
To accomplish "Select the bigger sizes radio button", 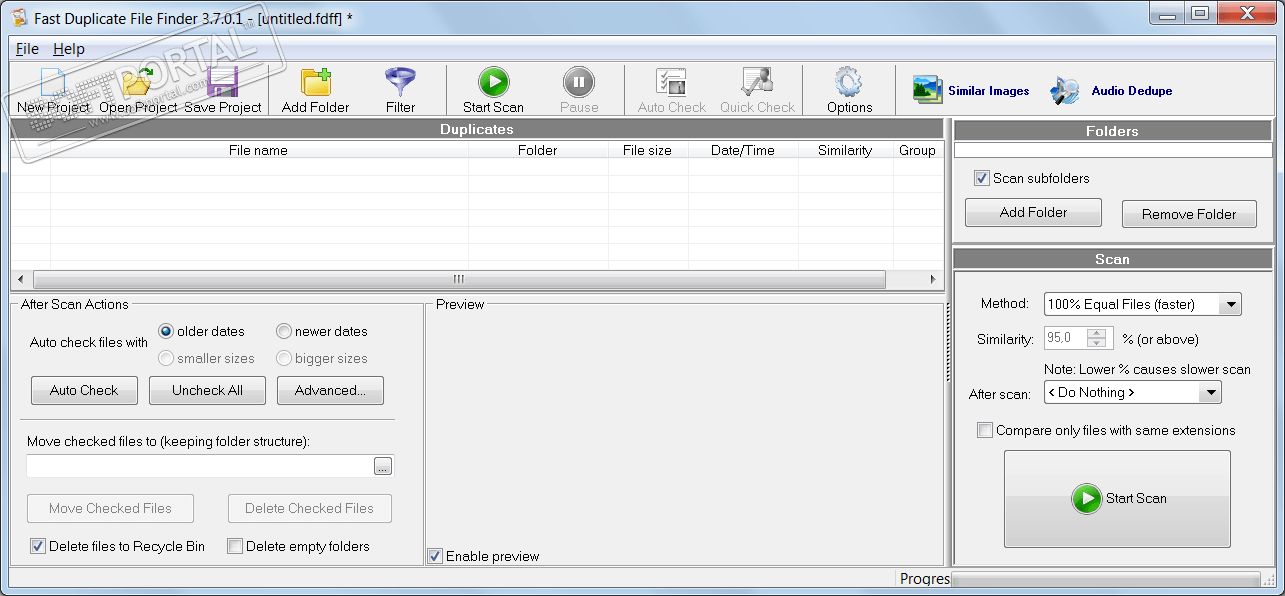I will click(x=284, y=358).
